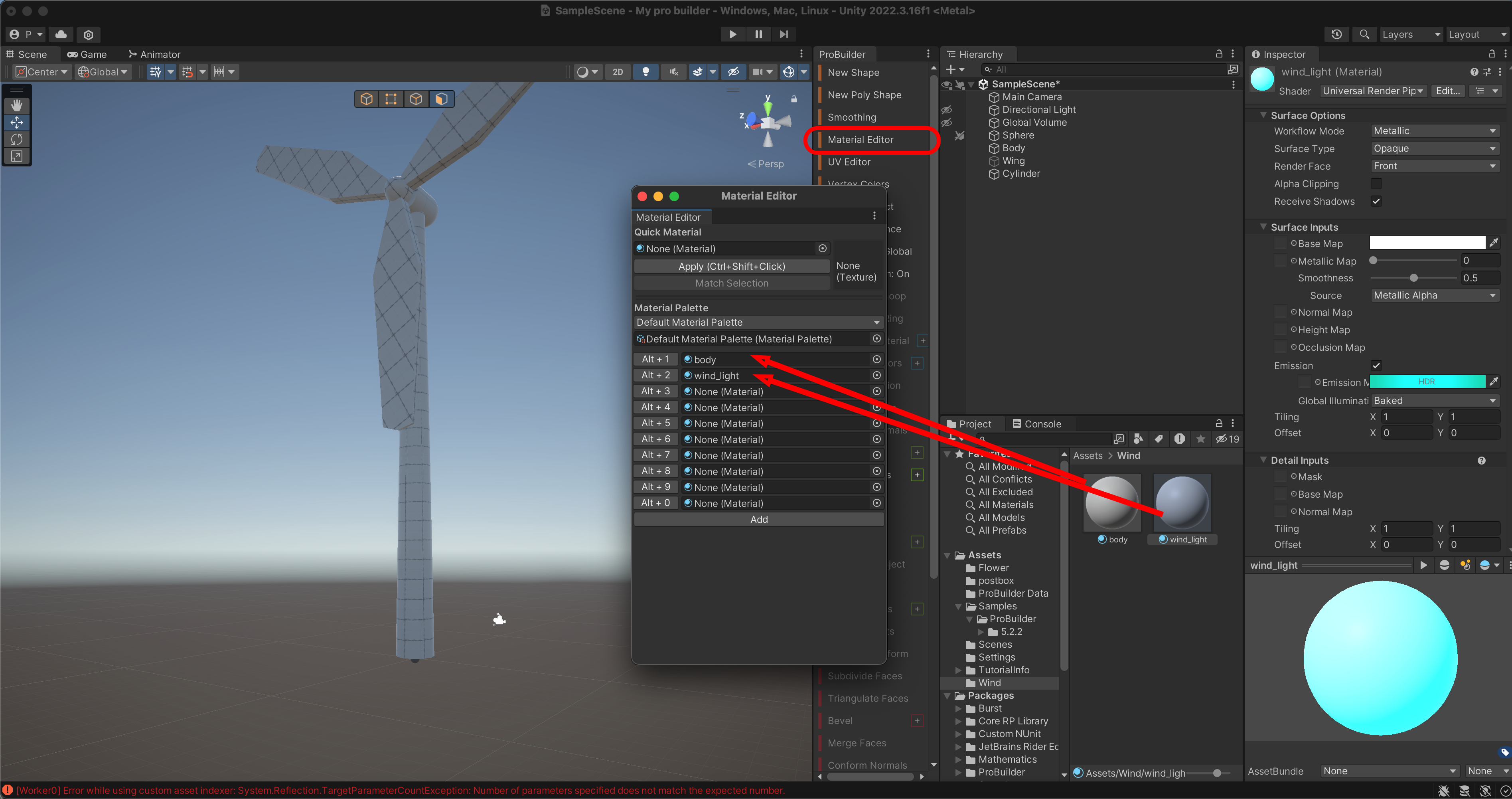This screenshot has width=1512, height=799.
Task: Select the Scale tool
Action: coord(16,156)
